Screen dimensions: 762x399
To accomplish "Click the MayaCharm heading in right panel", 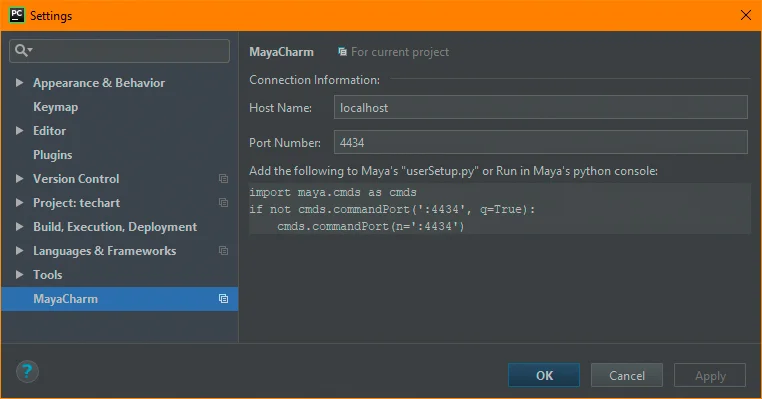I will [x=281, y=52].
